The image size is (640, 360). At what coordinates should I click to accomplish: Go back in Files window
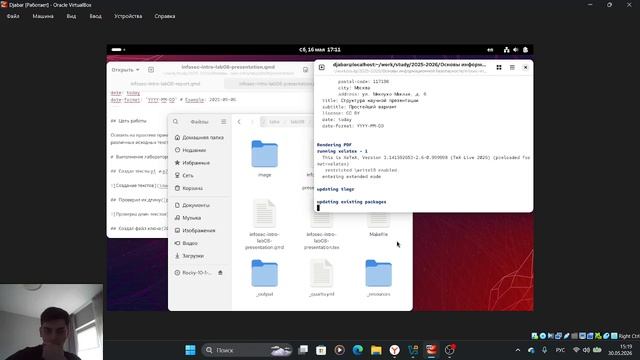239,122
